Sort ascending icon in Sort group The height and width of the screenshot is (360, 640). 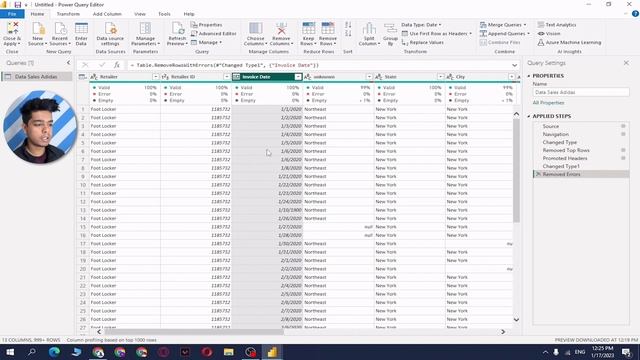(x=348, y=25)
